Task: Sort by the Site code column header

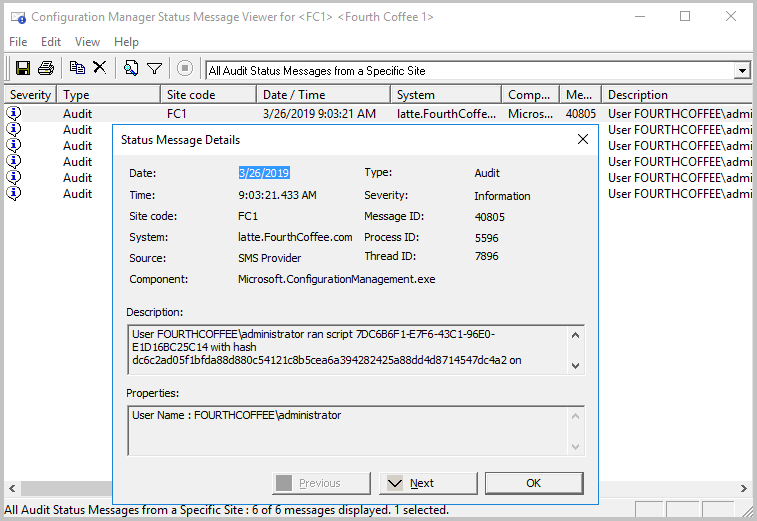Action: 208,95
